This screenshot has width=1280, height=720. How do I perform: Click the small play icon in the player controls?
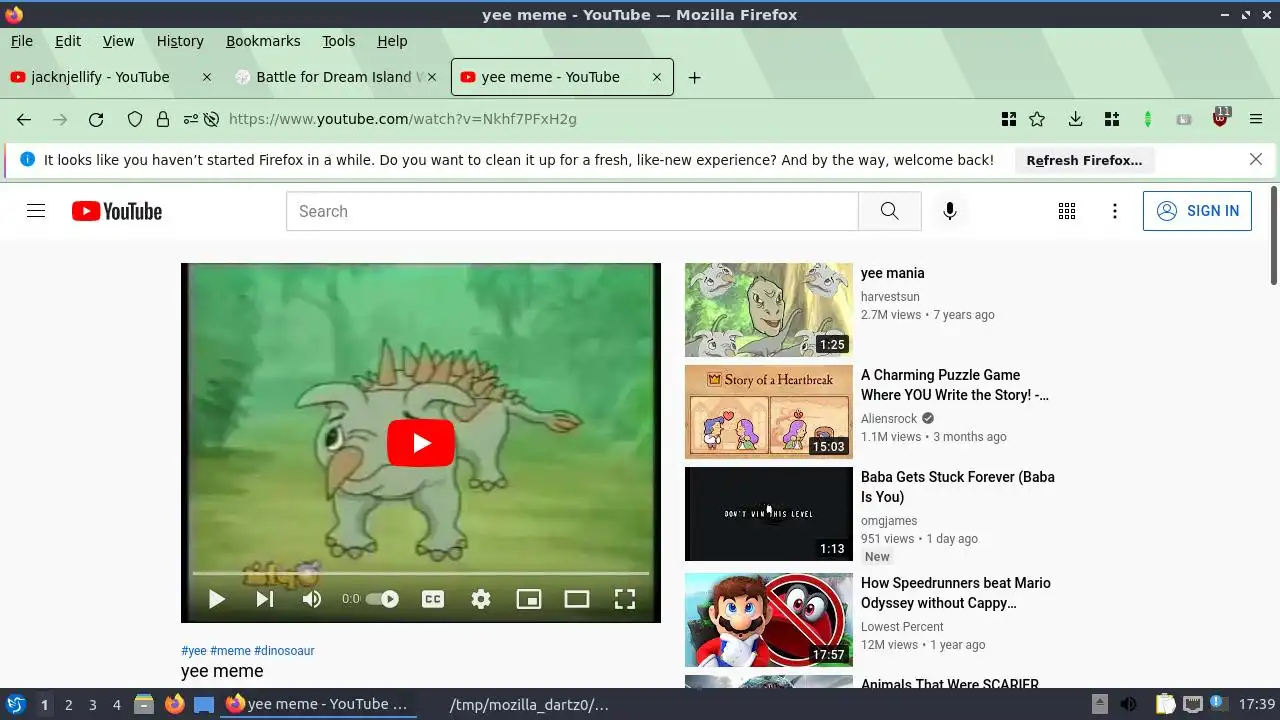tap(216, 599)
